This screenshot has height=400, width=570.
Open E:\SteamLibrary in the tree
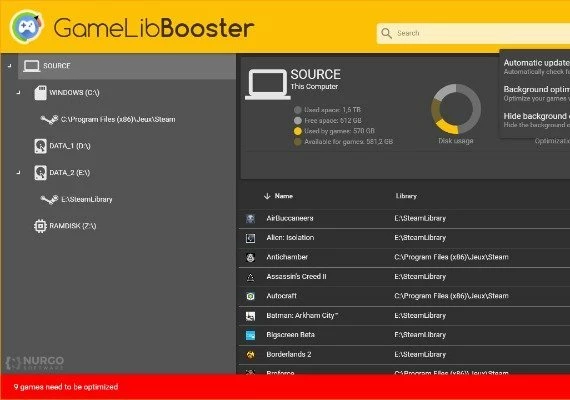87,199
